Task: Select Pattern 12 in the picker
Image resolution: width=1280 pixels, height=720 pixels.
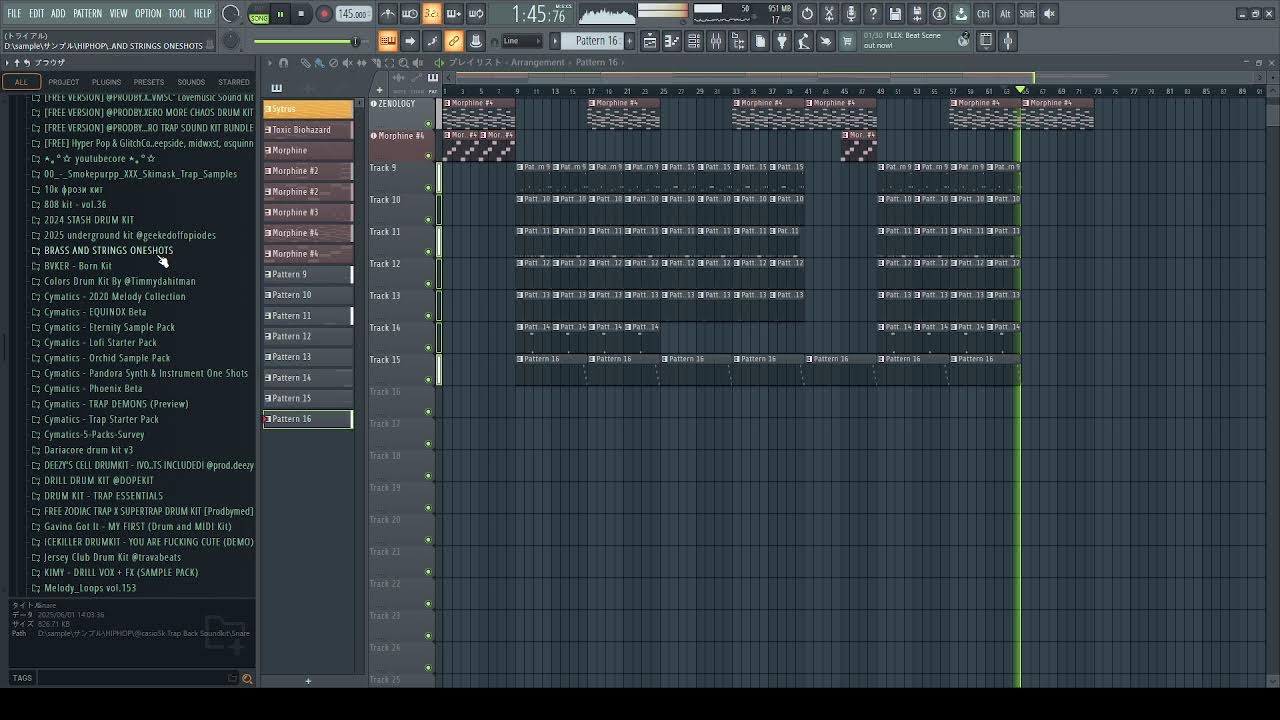Action: tap(308, 336)
